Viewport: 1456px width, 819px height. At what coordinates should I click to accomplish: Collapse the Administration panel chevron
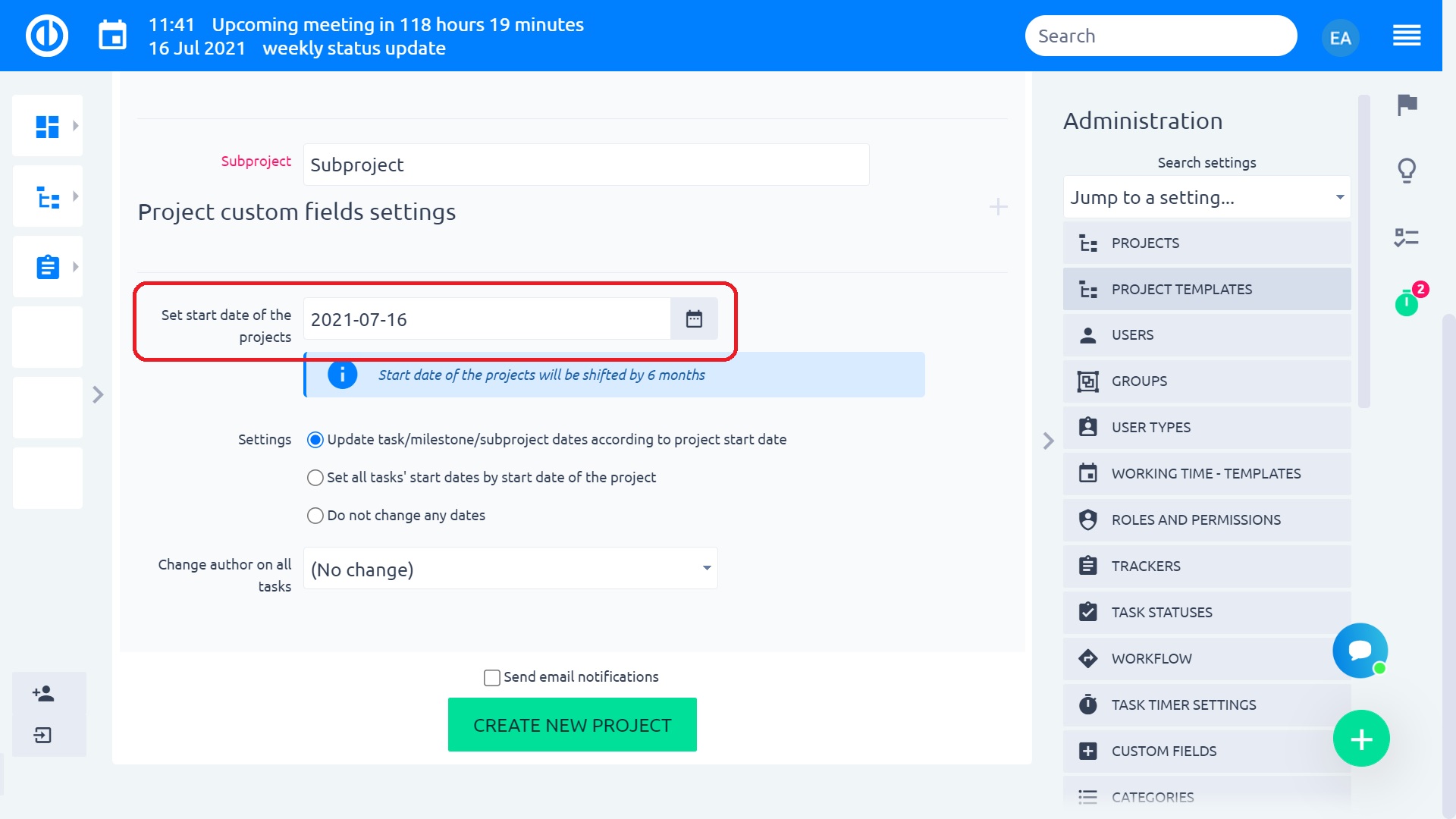click(x=1048, y=441)
